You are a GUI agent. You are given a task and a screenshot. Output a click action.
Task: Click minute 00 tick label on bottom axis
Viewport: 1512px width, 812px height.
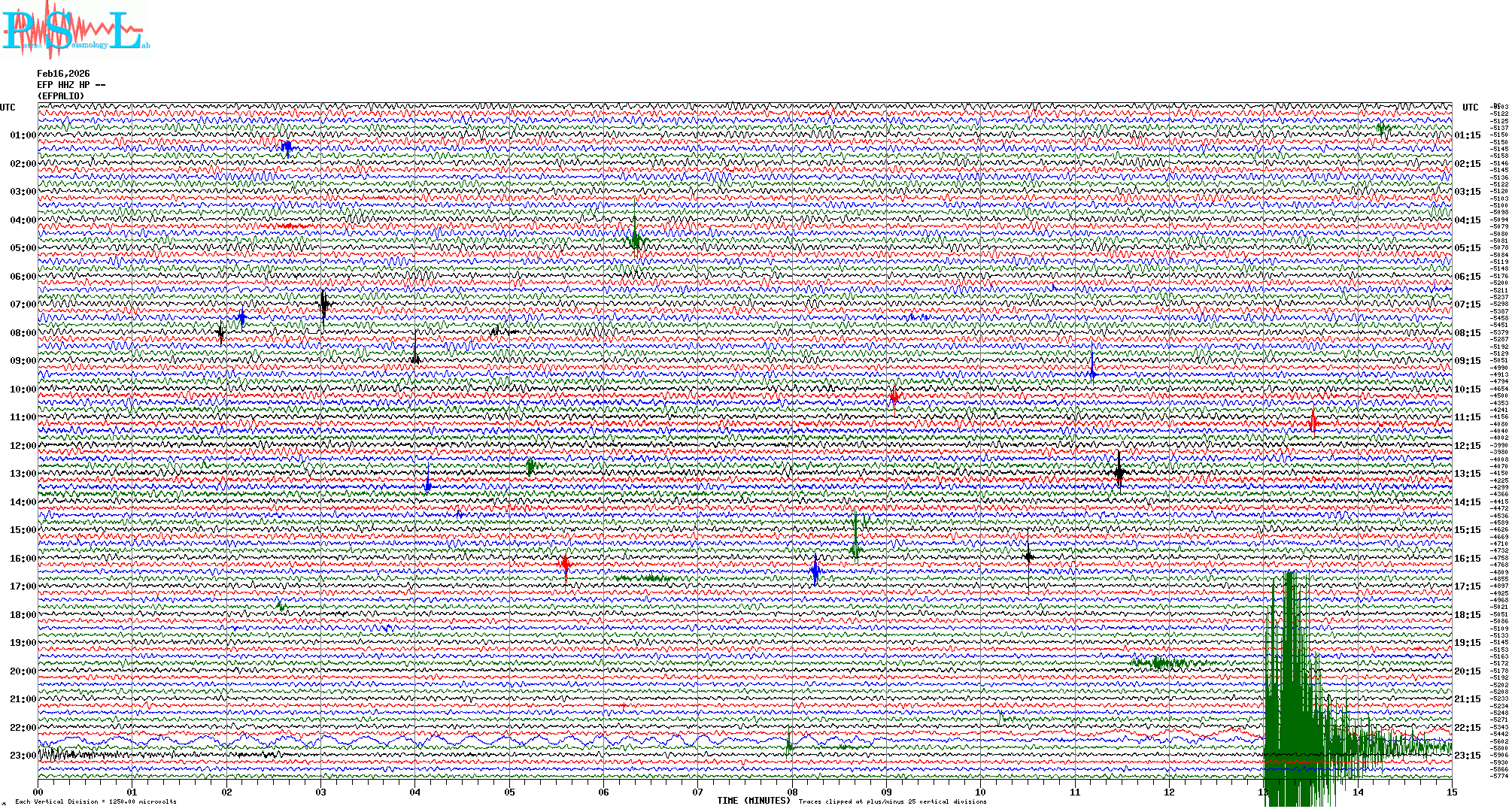pos(38,792)
